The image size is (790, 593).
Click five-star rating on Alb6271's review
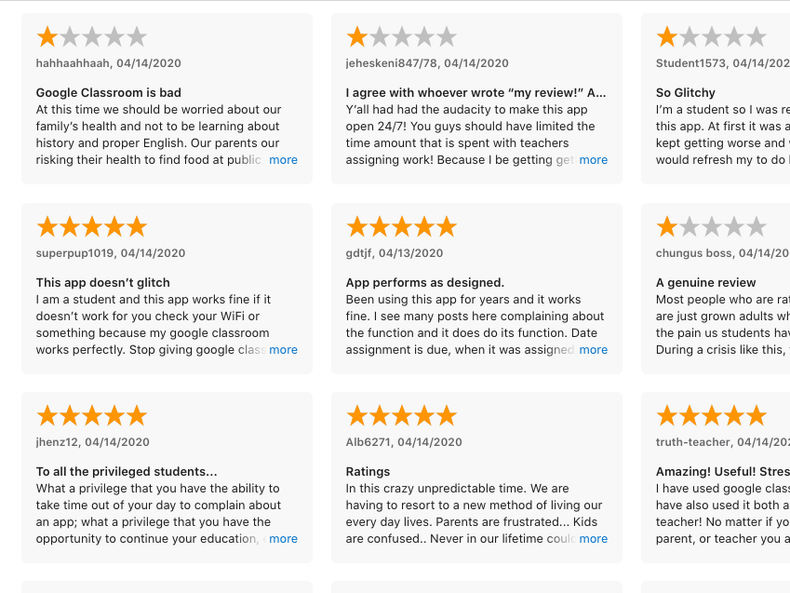click(402, 416)
